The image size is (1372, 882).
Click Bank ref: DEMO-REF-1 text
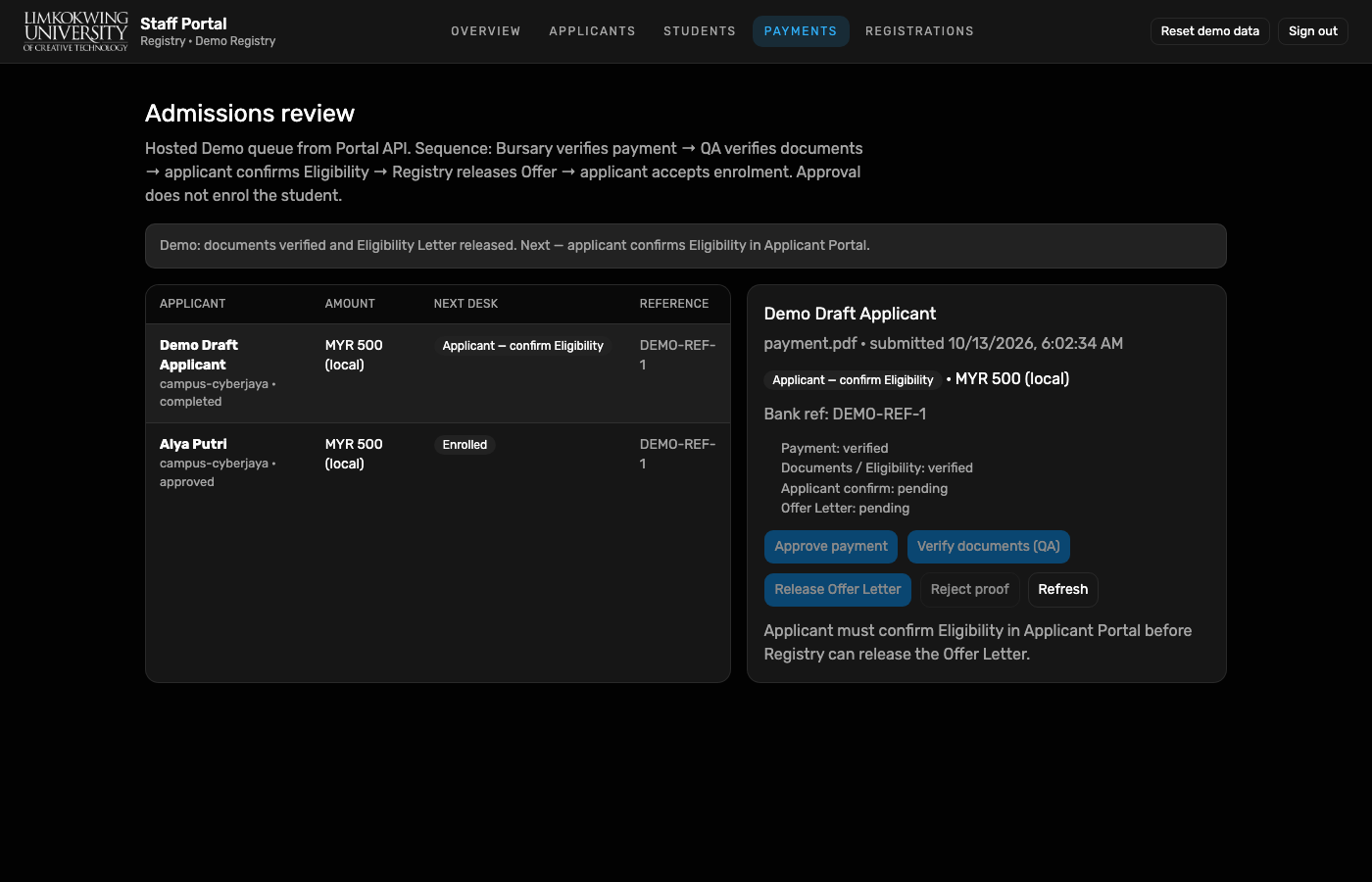click(x=845, y=415)
